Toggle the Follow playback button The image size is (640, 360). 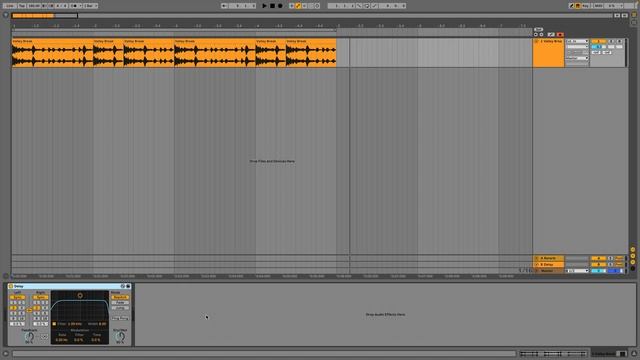pyautogui.click(x=224, y=6)
